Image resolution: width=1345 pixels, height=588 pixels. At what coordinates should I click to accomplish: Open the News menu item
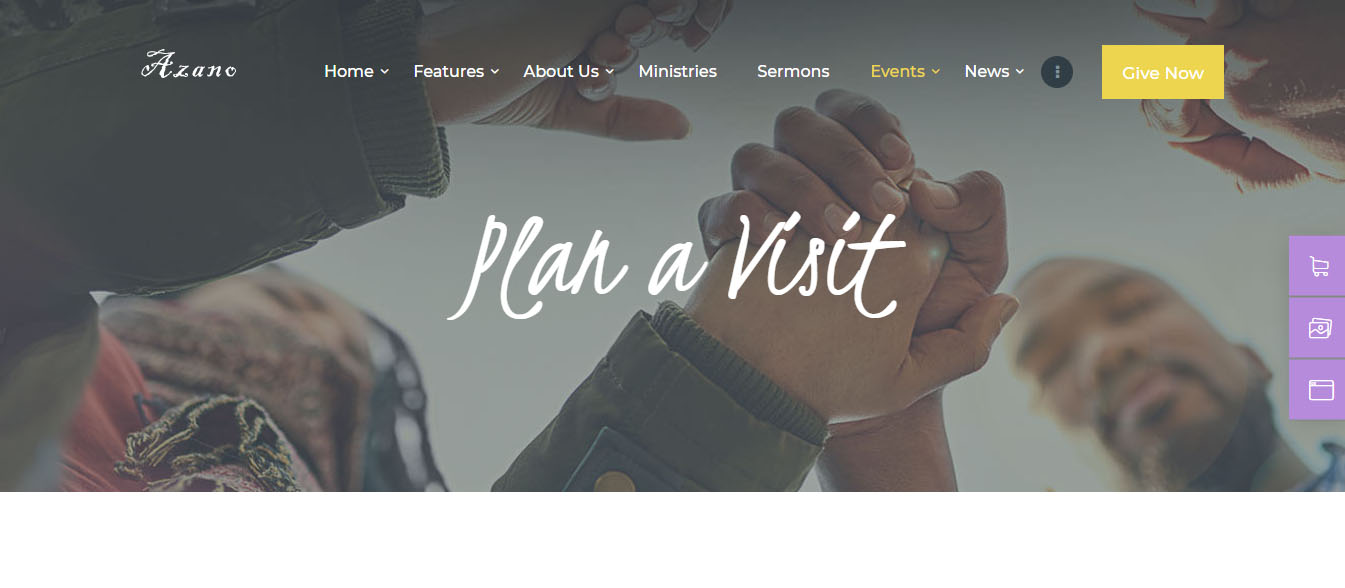pos(987,72)
